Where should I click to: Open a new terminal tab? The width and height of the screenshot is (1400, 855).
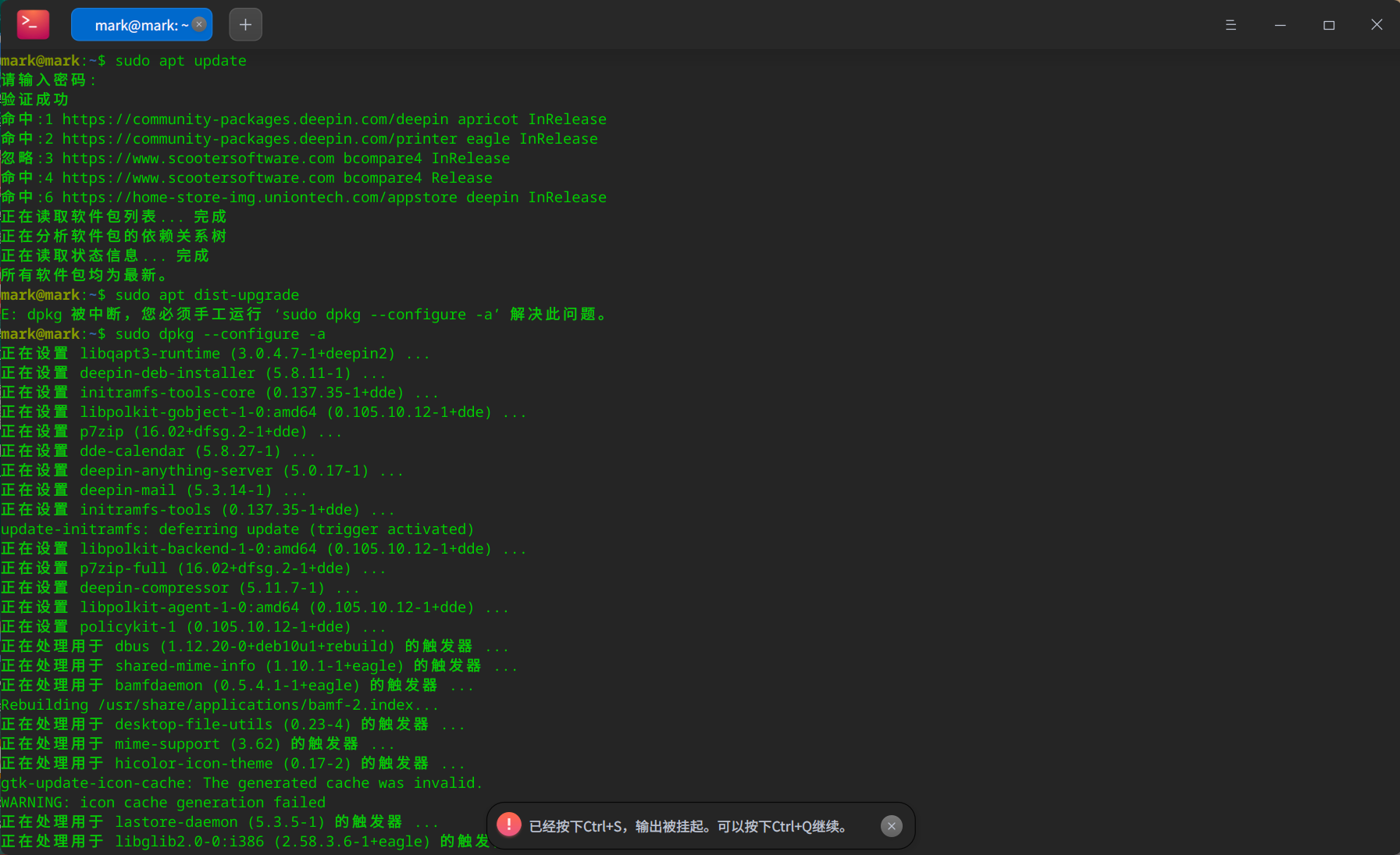[x=245, y=24]
